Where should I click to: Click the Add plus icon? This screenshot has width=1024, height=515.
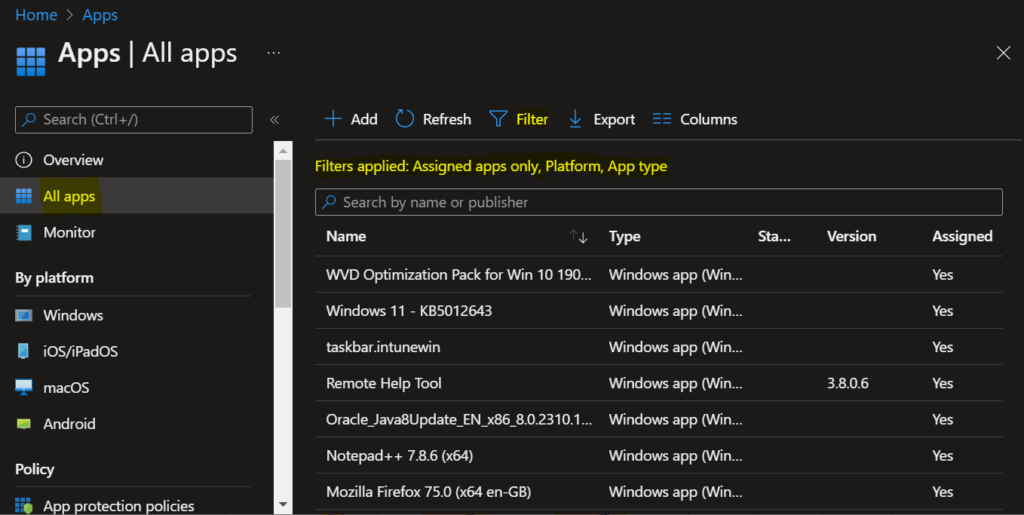tap(333, 119)
